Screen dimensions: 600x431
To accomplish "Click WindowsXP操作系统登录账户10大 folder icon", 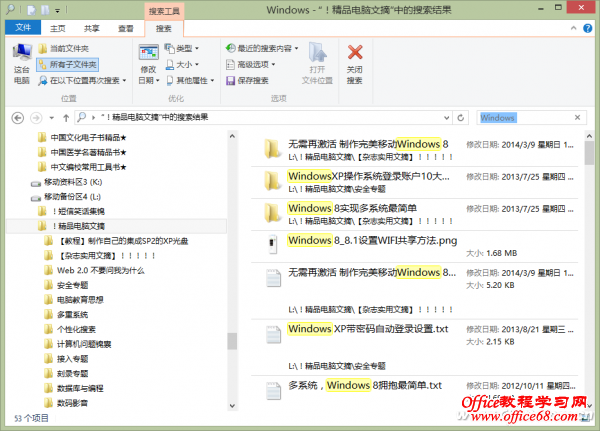I will pos(272,181).
